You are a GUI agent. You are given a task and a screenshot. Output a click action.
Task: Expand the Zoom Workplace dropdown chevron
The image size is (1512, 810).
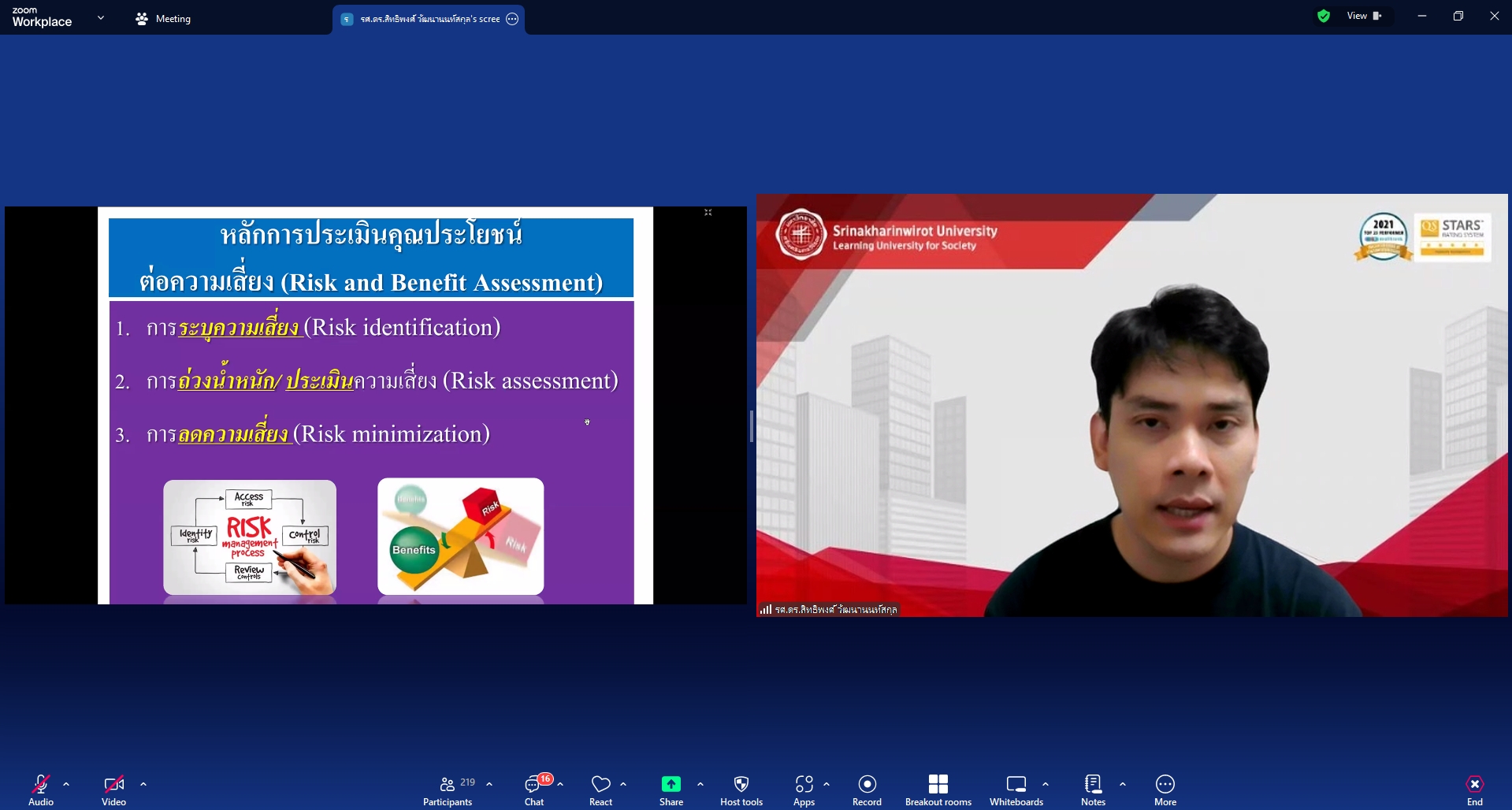pyautogui.click(x=100, y=17)
